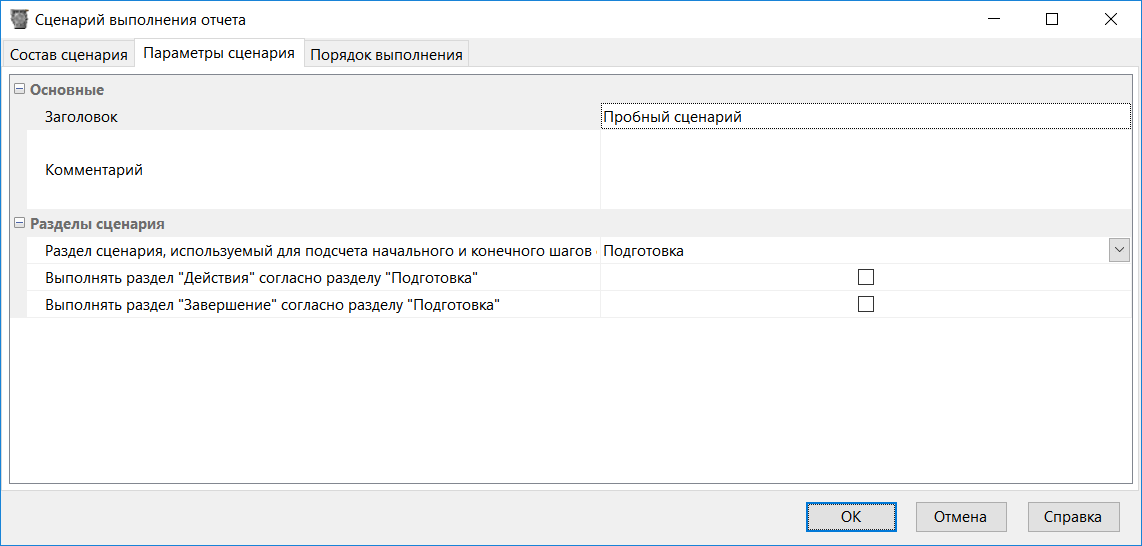Image resolution: width=1142 pixels, height=546 pixels.
Task: Switch to the Состав сценария tab
Action: 69,55
